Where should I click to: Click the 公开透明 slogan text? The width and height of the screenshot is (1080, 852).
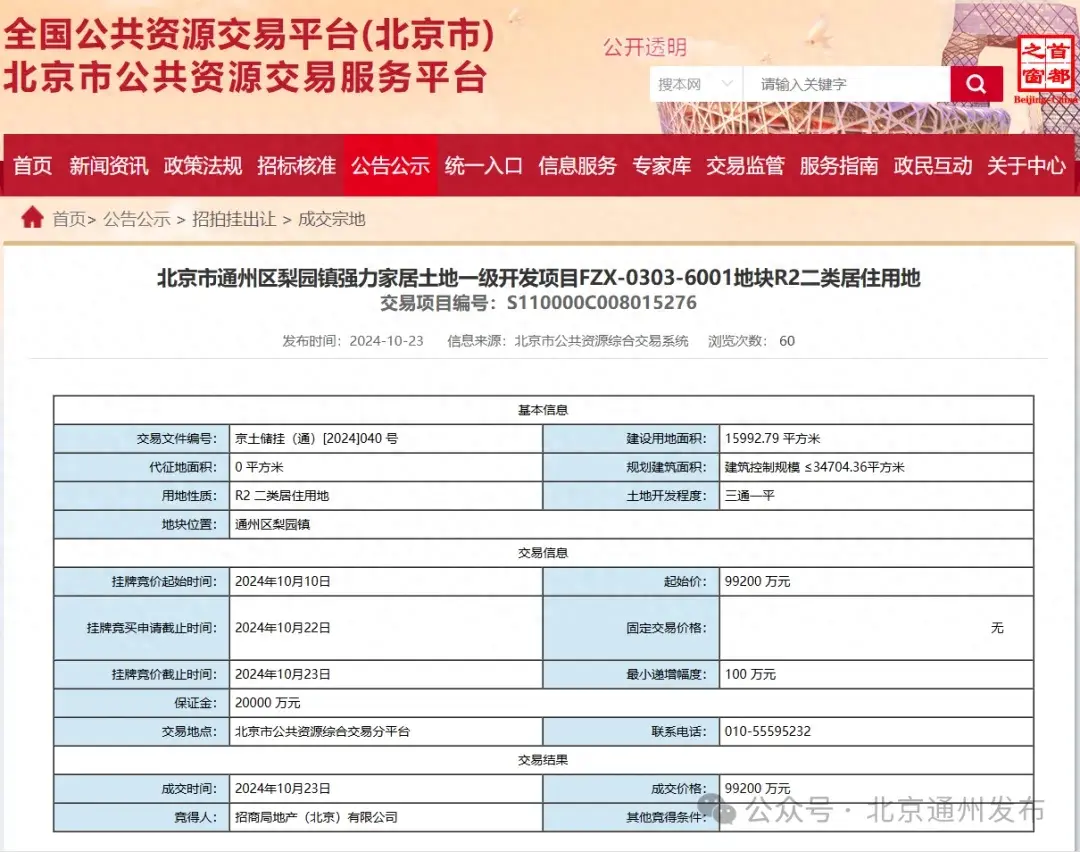click(x=645, y=48)
